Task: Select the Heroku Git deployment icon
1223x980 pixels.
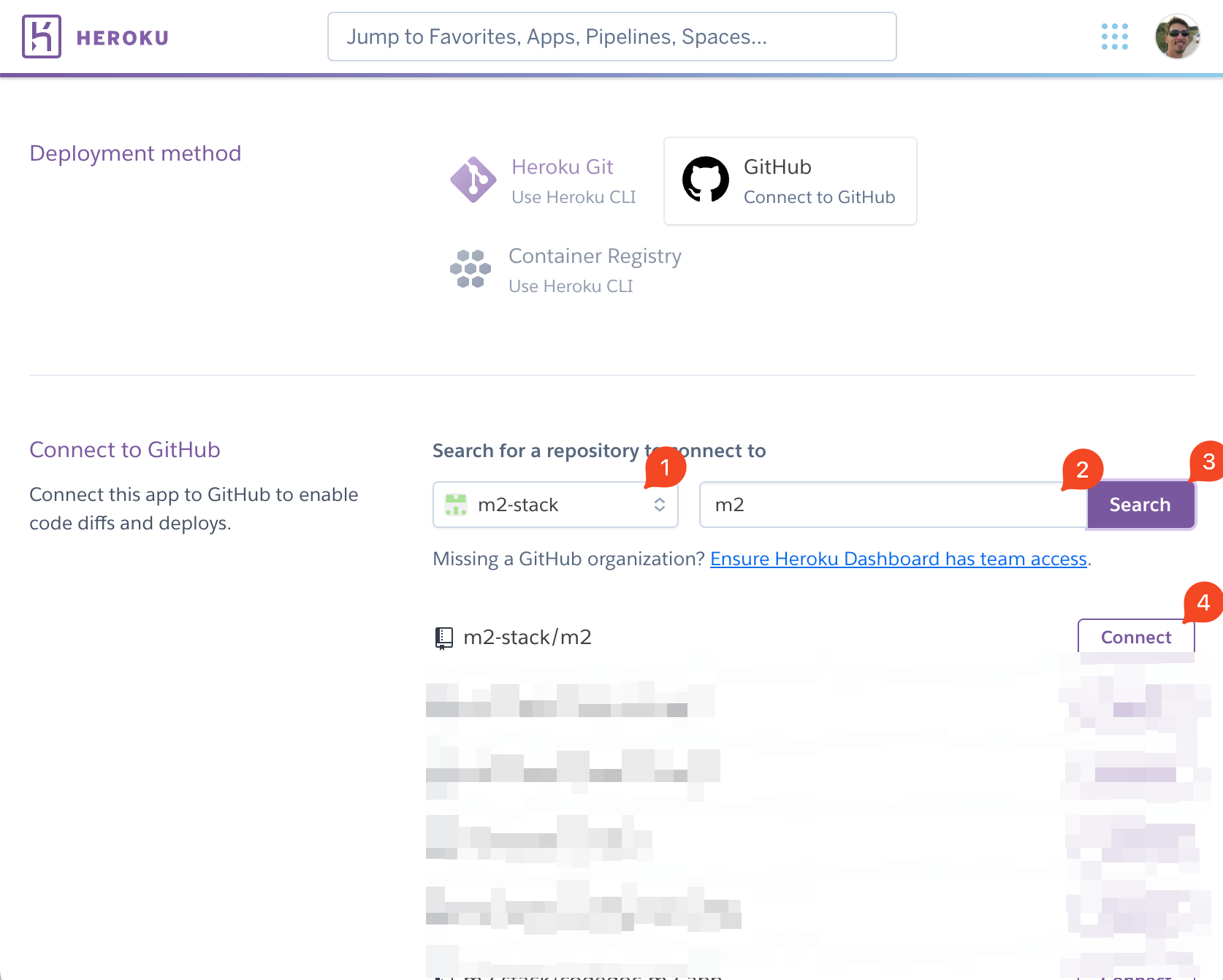Action: 473,179
